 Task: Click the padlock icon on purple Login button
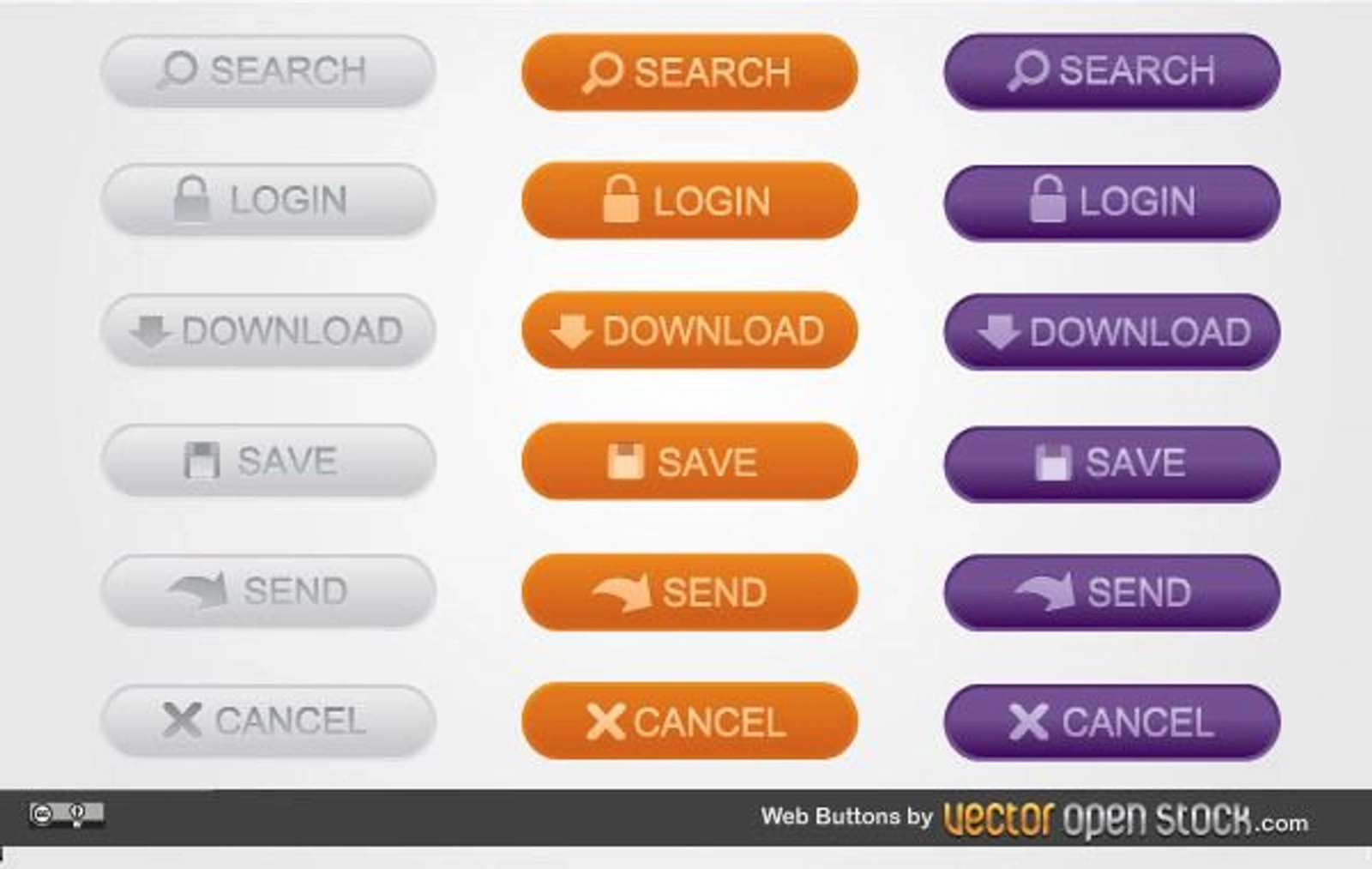[1047, 199]
